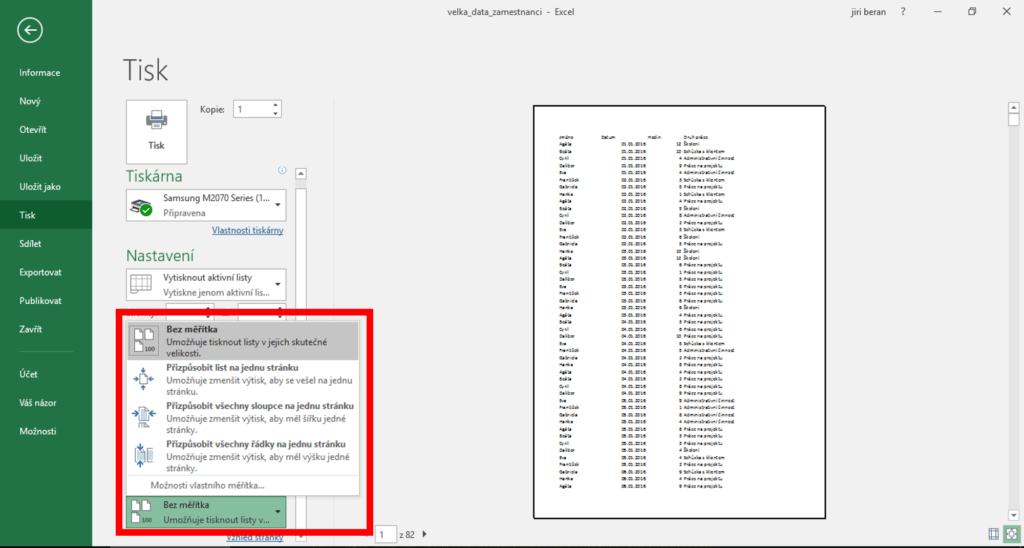The image size is (1024, 548).
Task: Open the Vlastnosti tiskárny link
Action: [247, 231]
